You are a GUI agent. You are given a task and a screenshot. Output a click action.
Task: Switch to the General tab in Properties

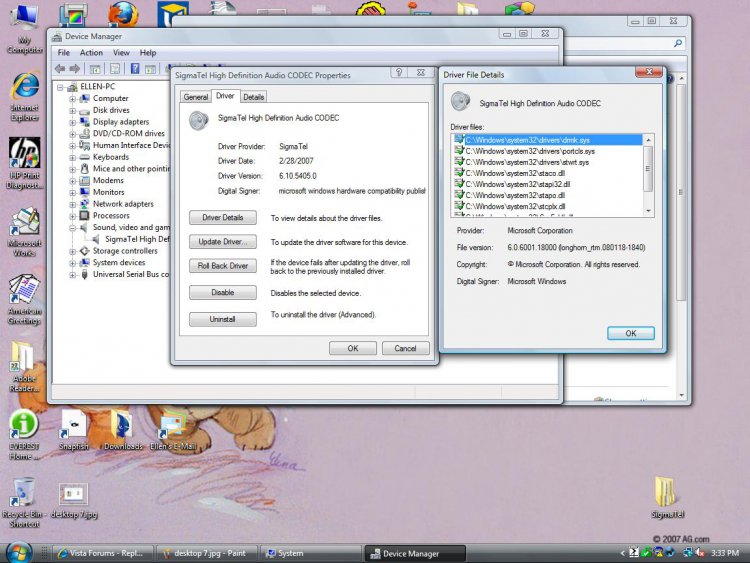[196, 97]
